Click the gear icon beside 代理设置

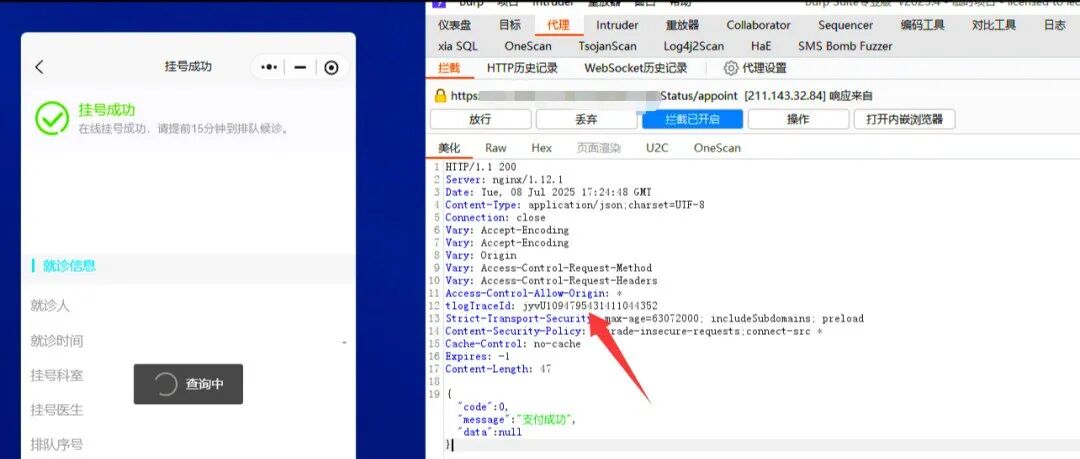731,68
